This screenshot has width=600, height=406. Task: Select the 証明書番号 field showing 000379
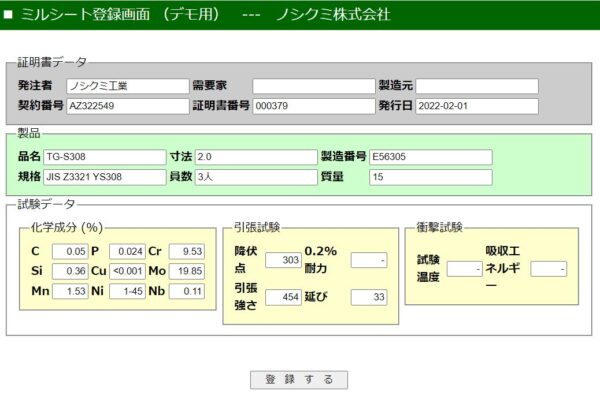pos(312,106)
